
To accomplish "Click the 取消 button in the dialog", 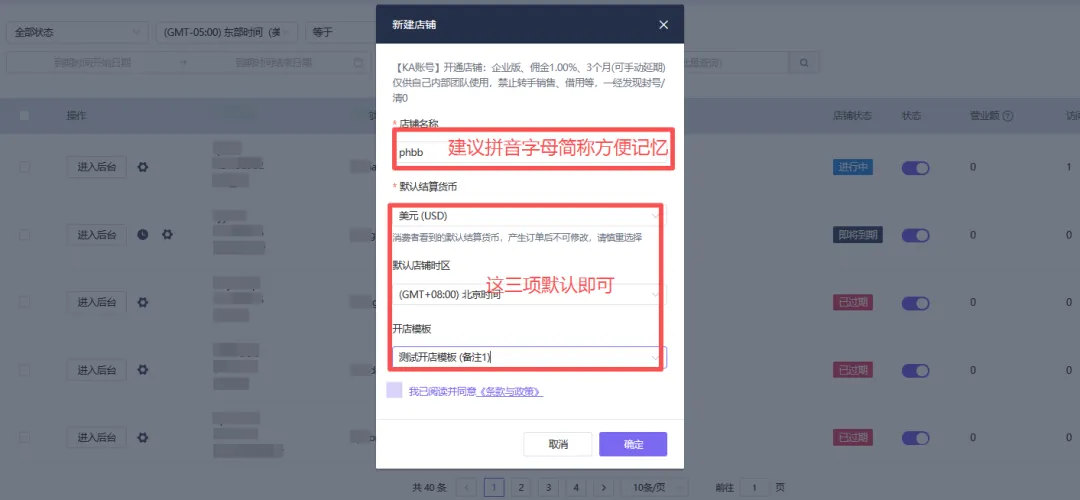I will click(x=558, y=444).
